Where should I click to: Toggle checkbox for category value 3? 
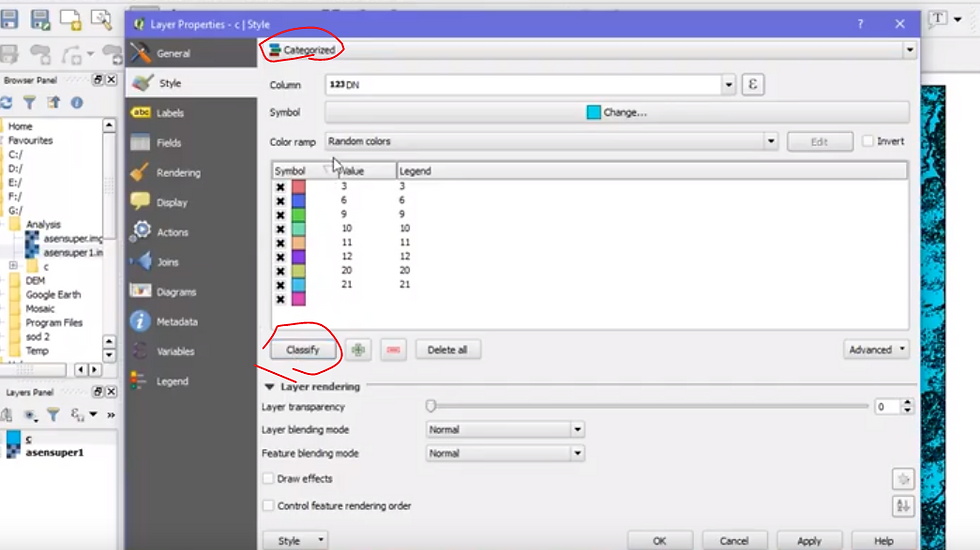[280, 187]
